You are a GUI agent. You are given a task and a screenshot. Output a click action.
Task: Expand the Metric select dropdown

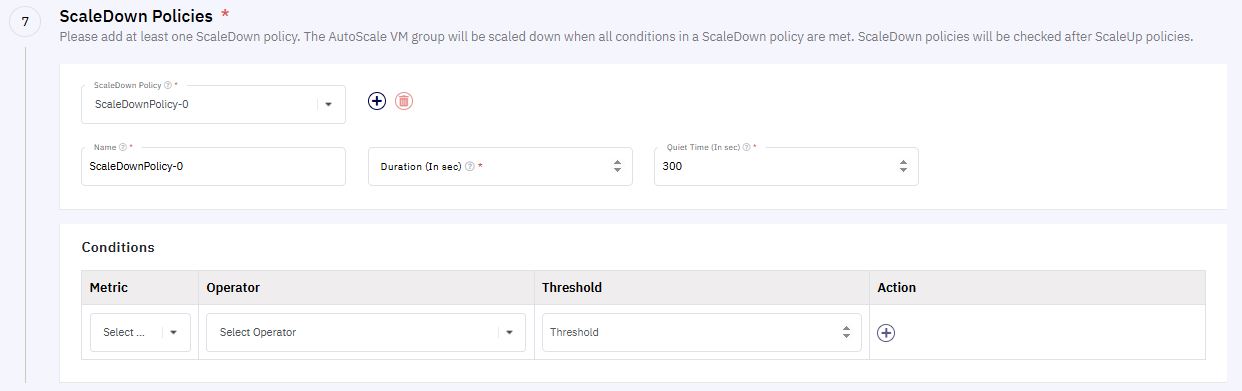(140, 332)
